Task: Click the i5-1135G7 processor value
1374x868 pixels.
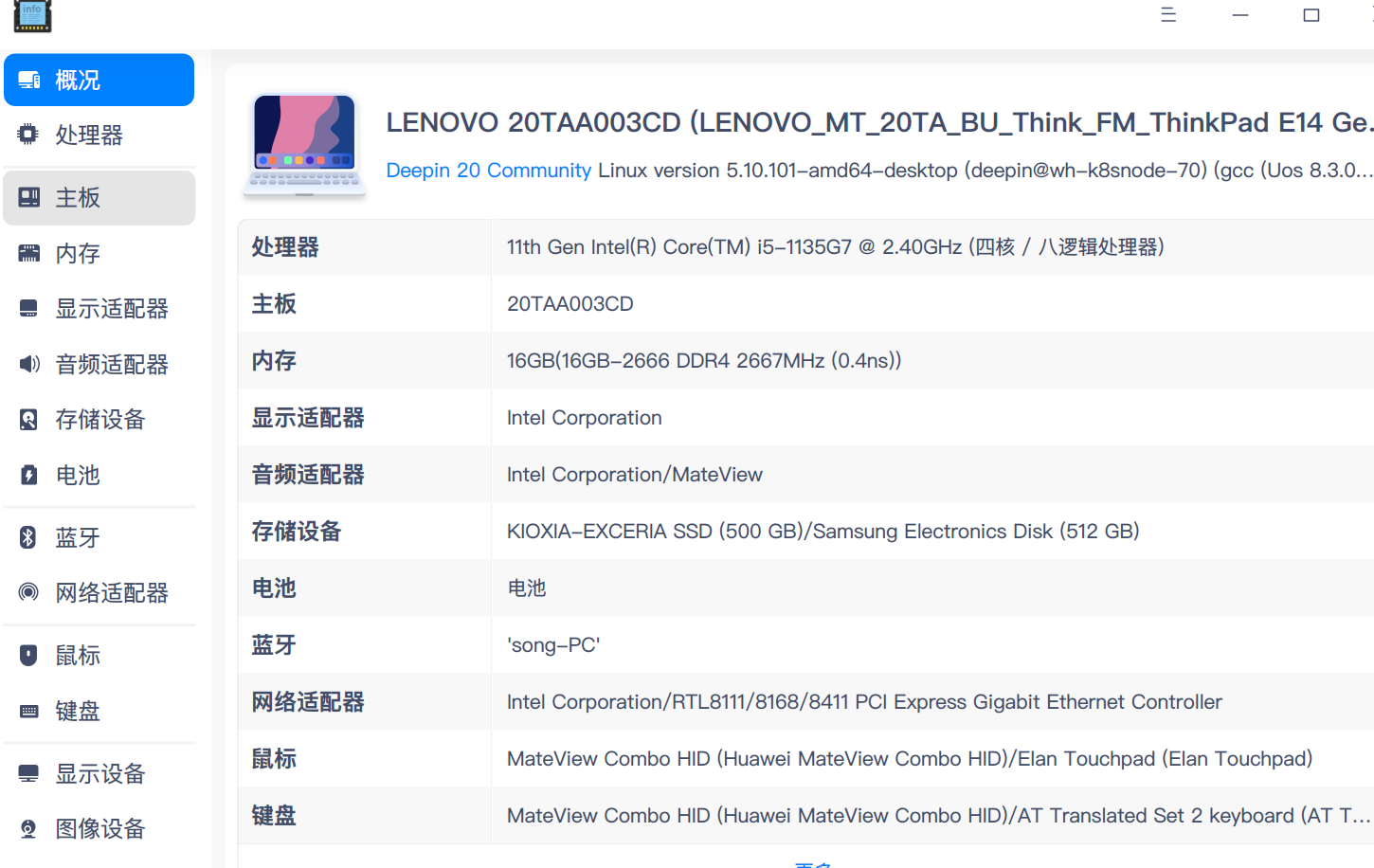Action: tap(836, 247)
